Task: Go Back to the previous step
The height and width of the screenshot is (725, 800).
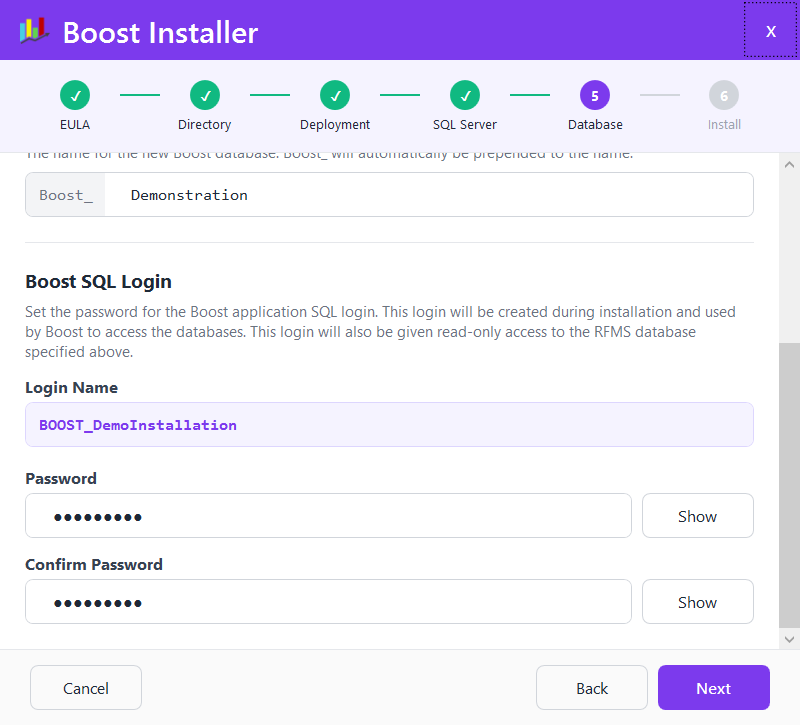Action: pyautogui.click(x=592, y=688)
